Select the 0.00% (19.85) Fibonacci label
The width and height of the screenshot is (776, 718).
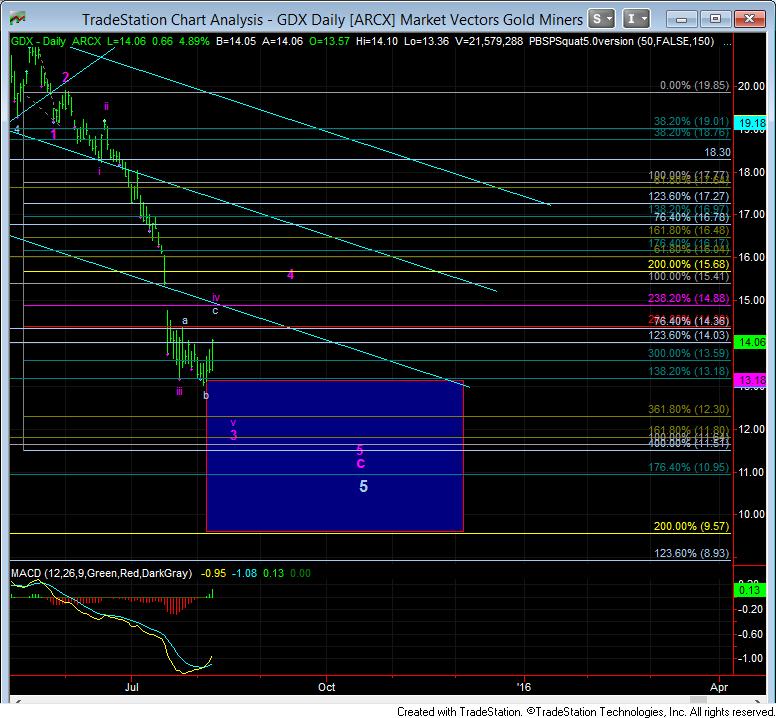694,85
